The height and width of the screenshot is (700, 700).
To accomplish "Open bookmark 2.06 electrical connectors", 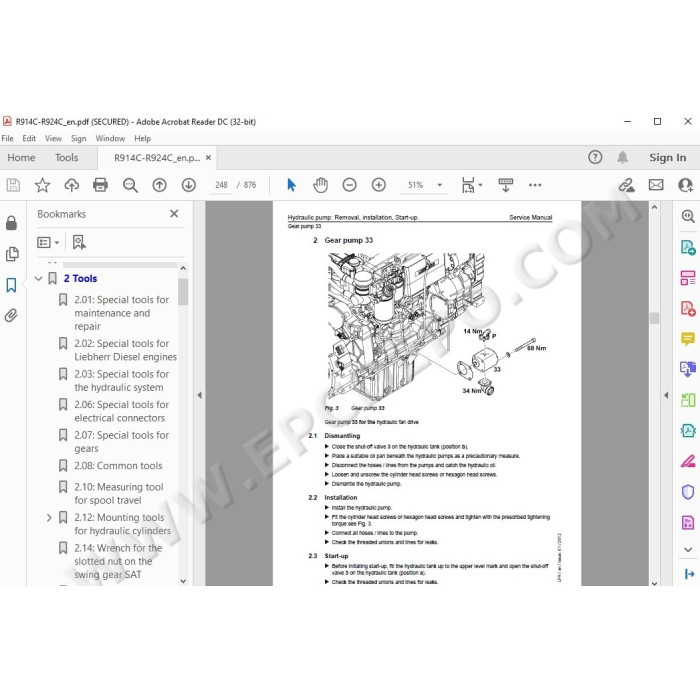I will (x=121, y=411).
